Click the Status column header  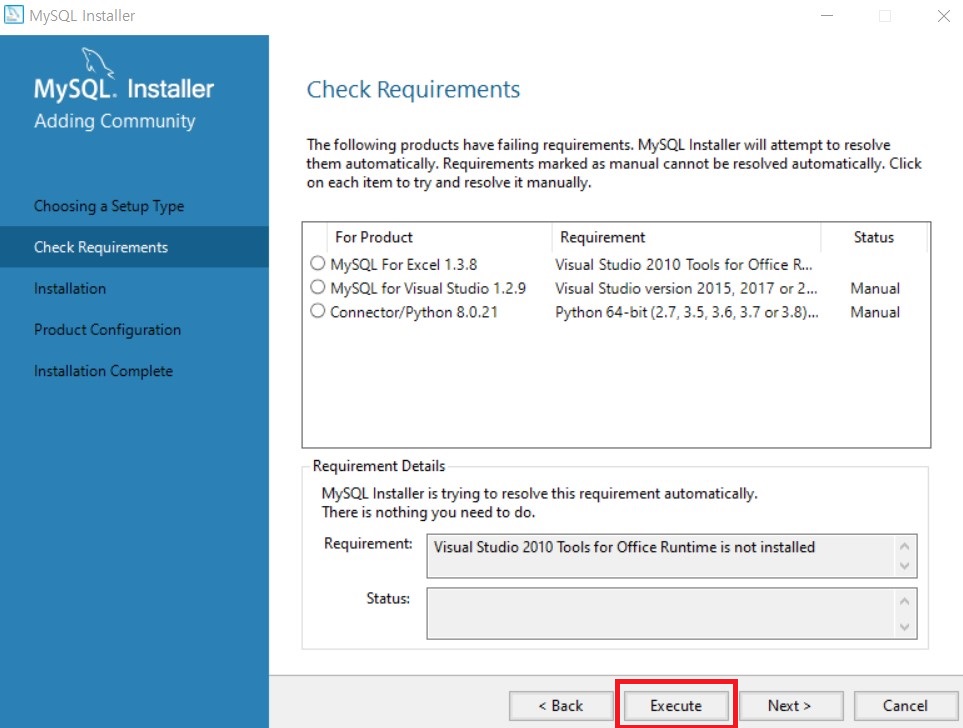874,237
